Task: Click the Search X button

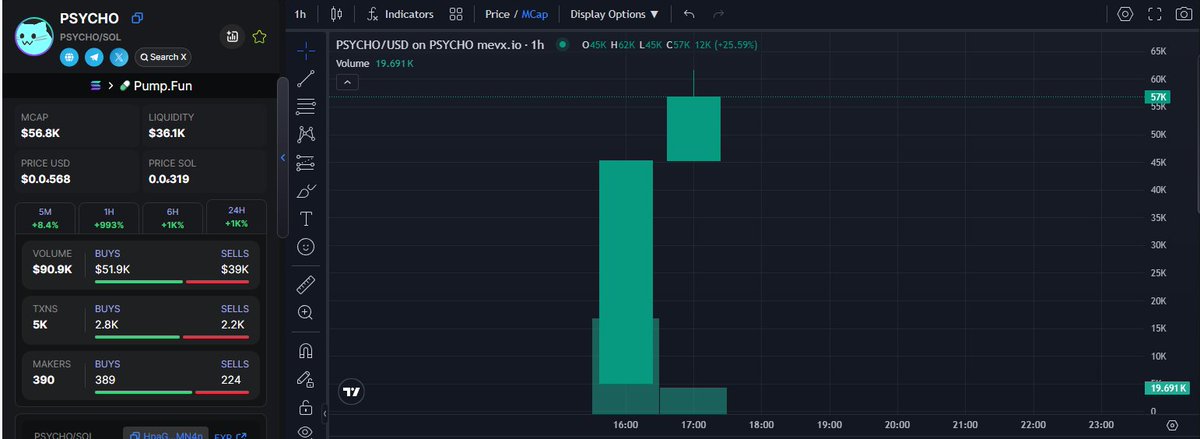Action: (x=165, y=57)
